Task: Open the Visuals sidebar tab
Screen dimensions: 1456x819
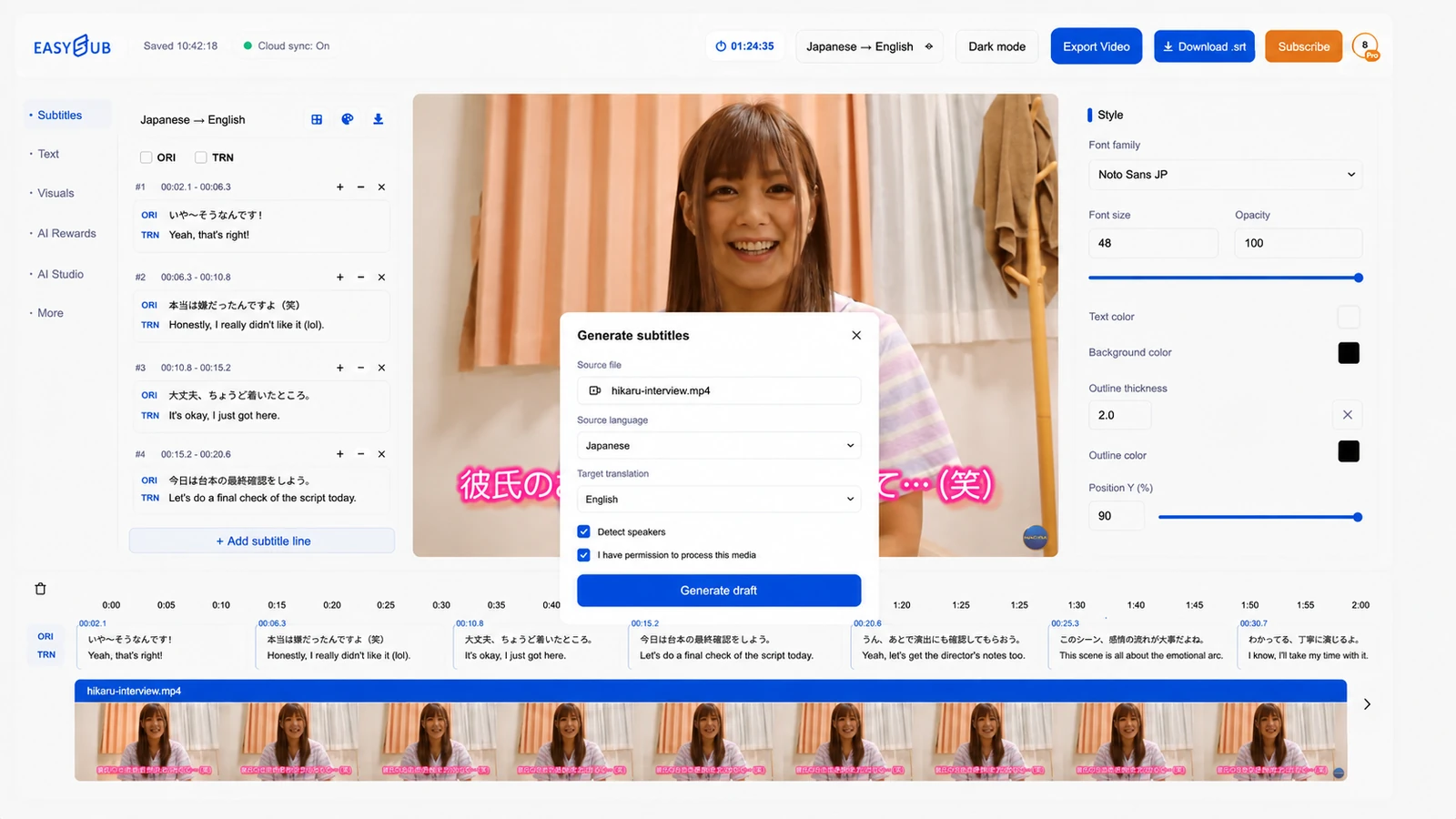Action: point(56,194)
